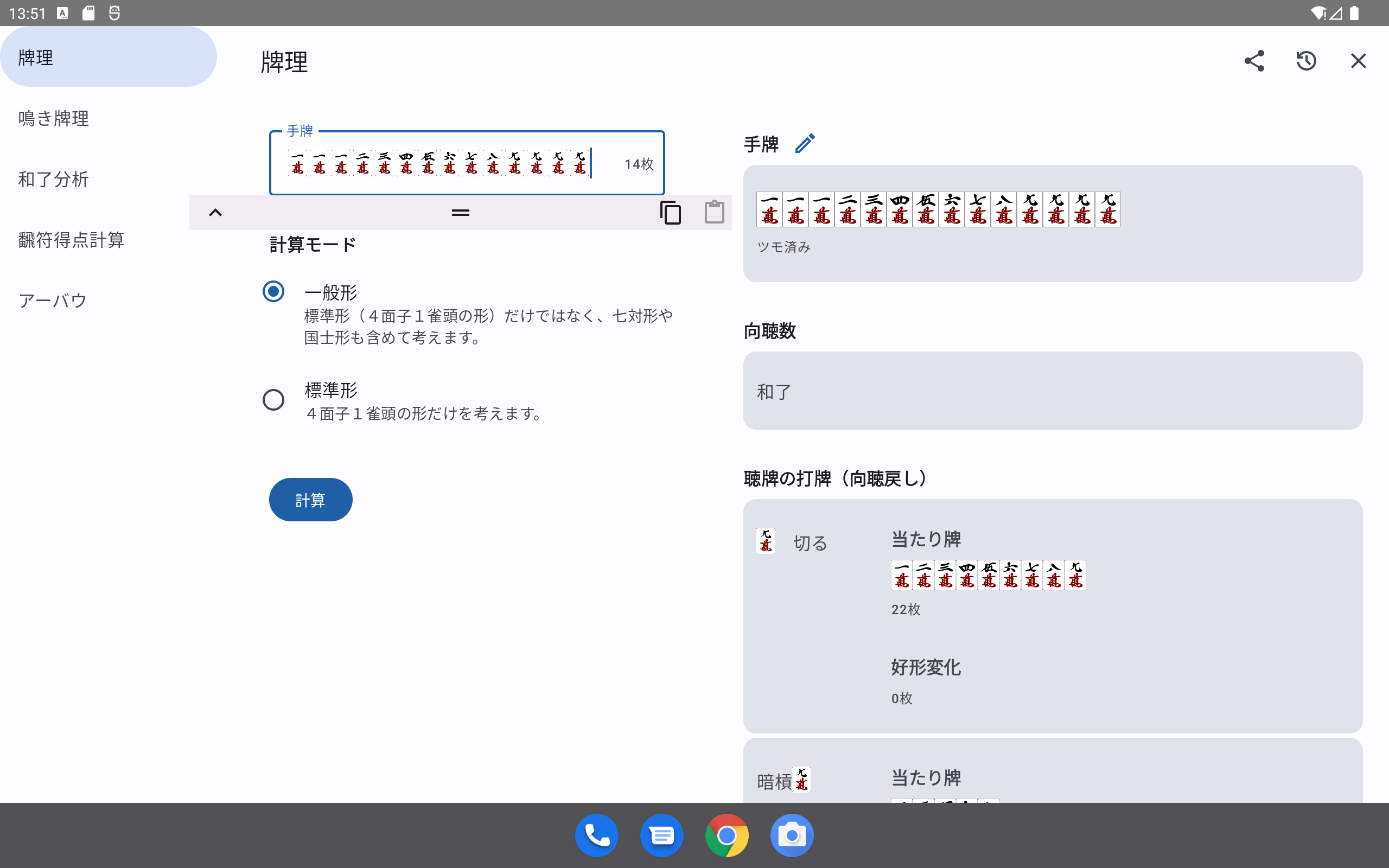Click the pencil icon to edit 手牌
Image resolution: width=1389 pixels, height=868 pixels.
pos(805,144)
